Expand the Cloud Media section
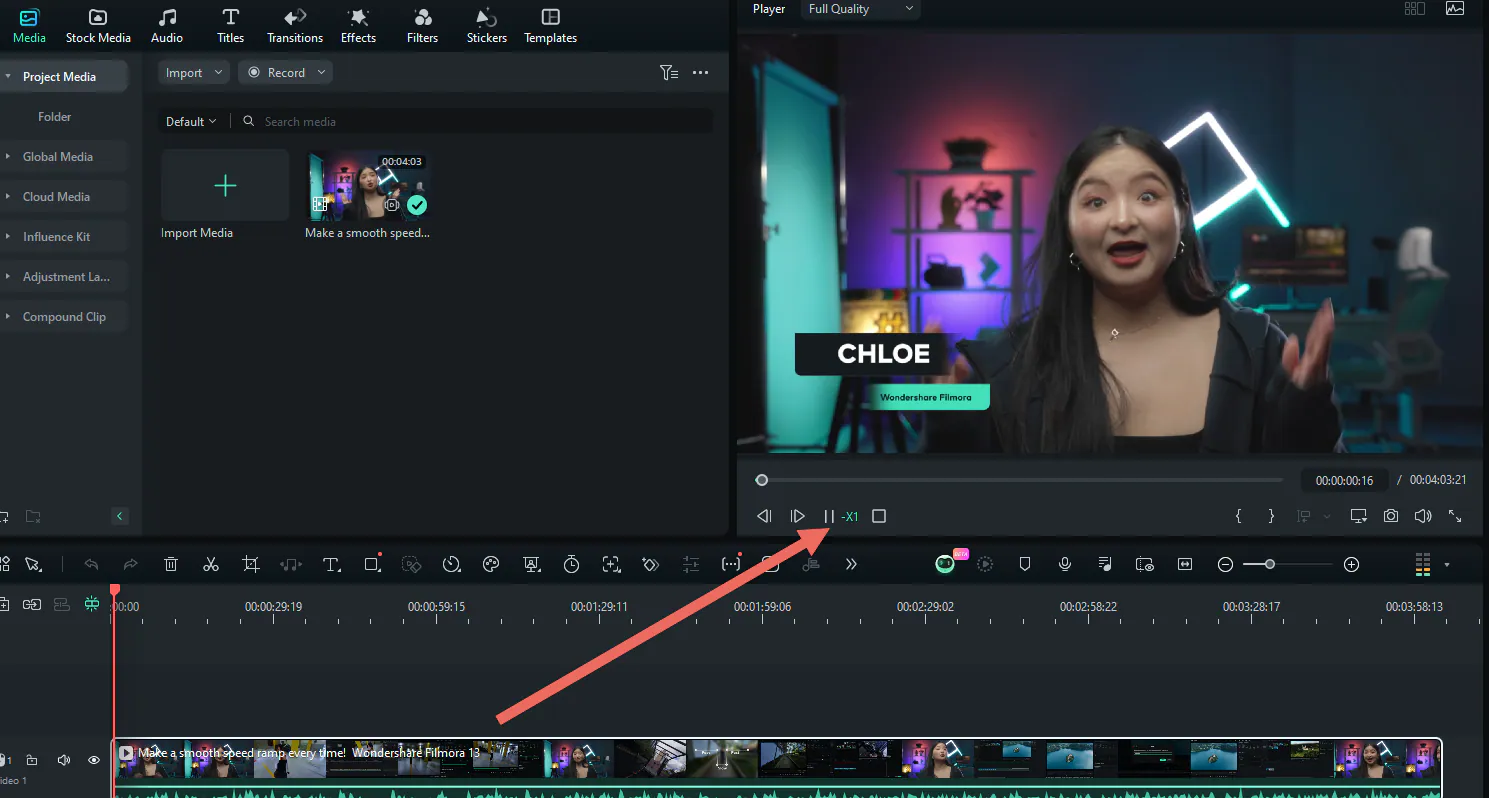This screenshot has height=798, width=1489. [x=8, y=197]
